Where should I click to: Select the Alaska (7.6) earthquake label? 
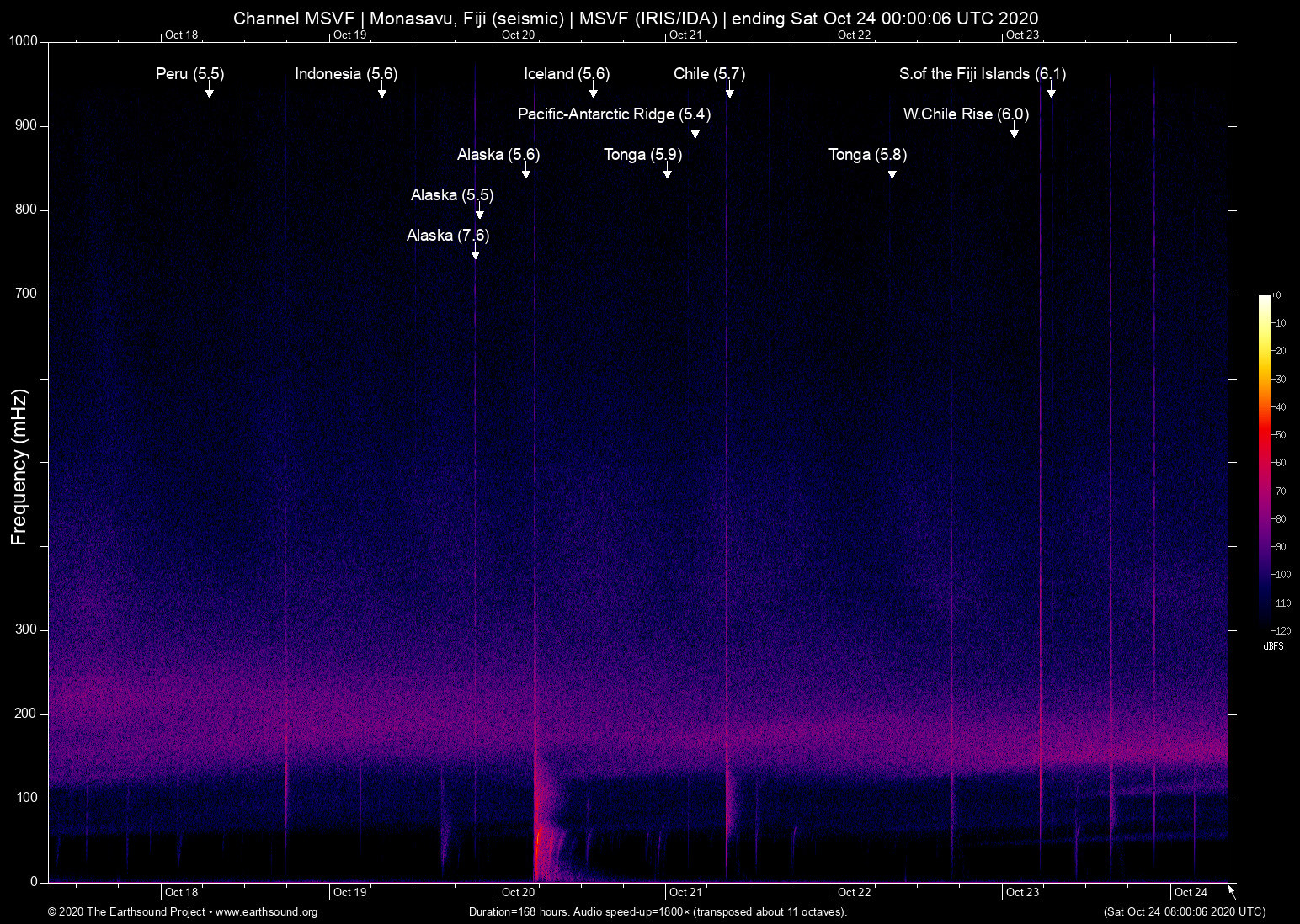pos(448,236)
